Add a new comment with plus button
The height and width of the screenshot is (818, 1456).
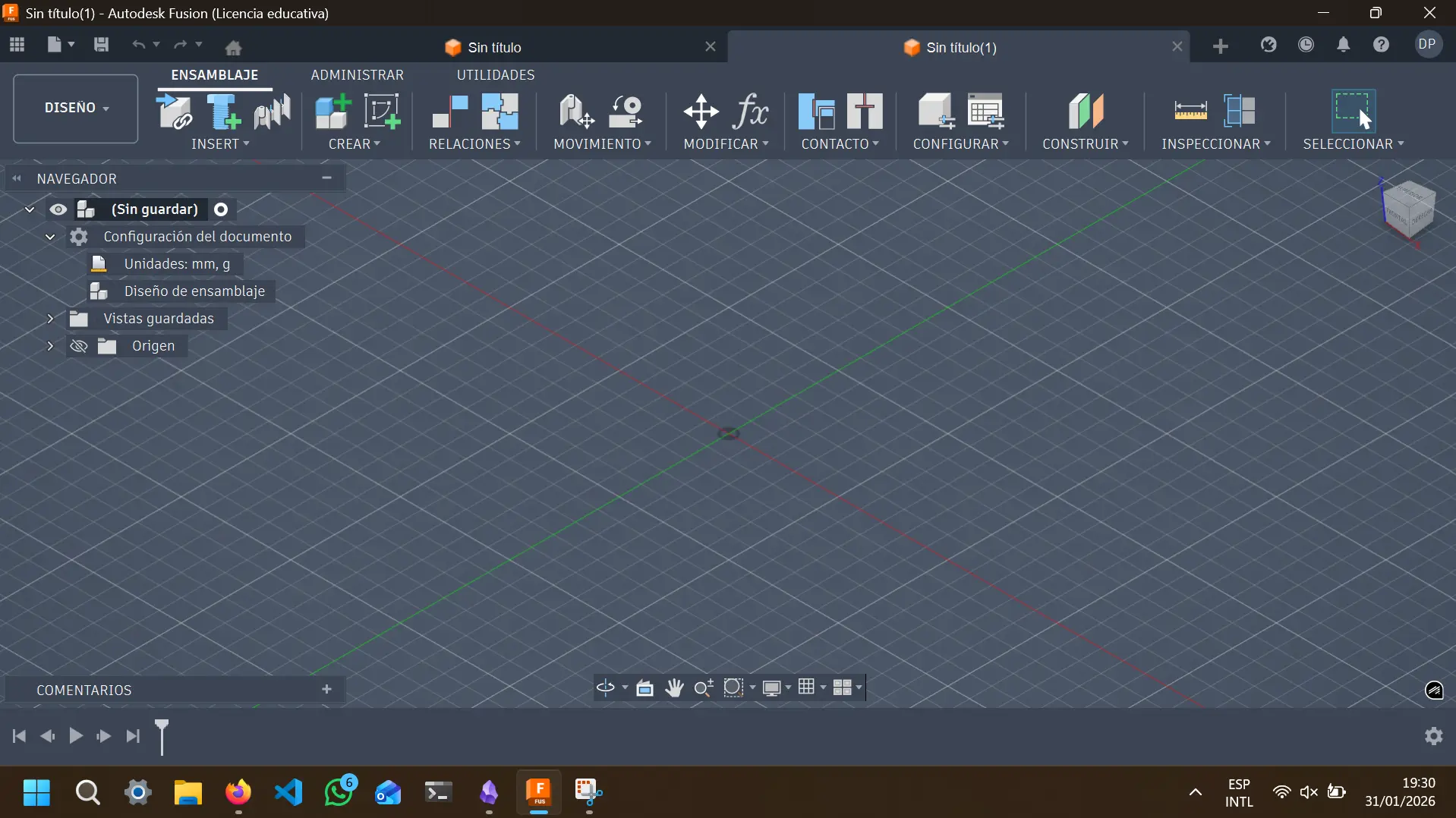(x=326, y=690)
